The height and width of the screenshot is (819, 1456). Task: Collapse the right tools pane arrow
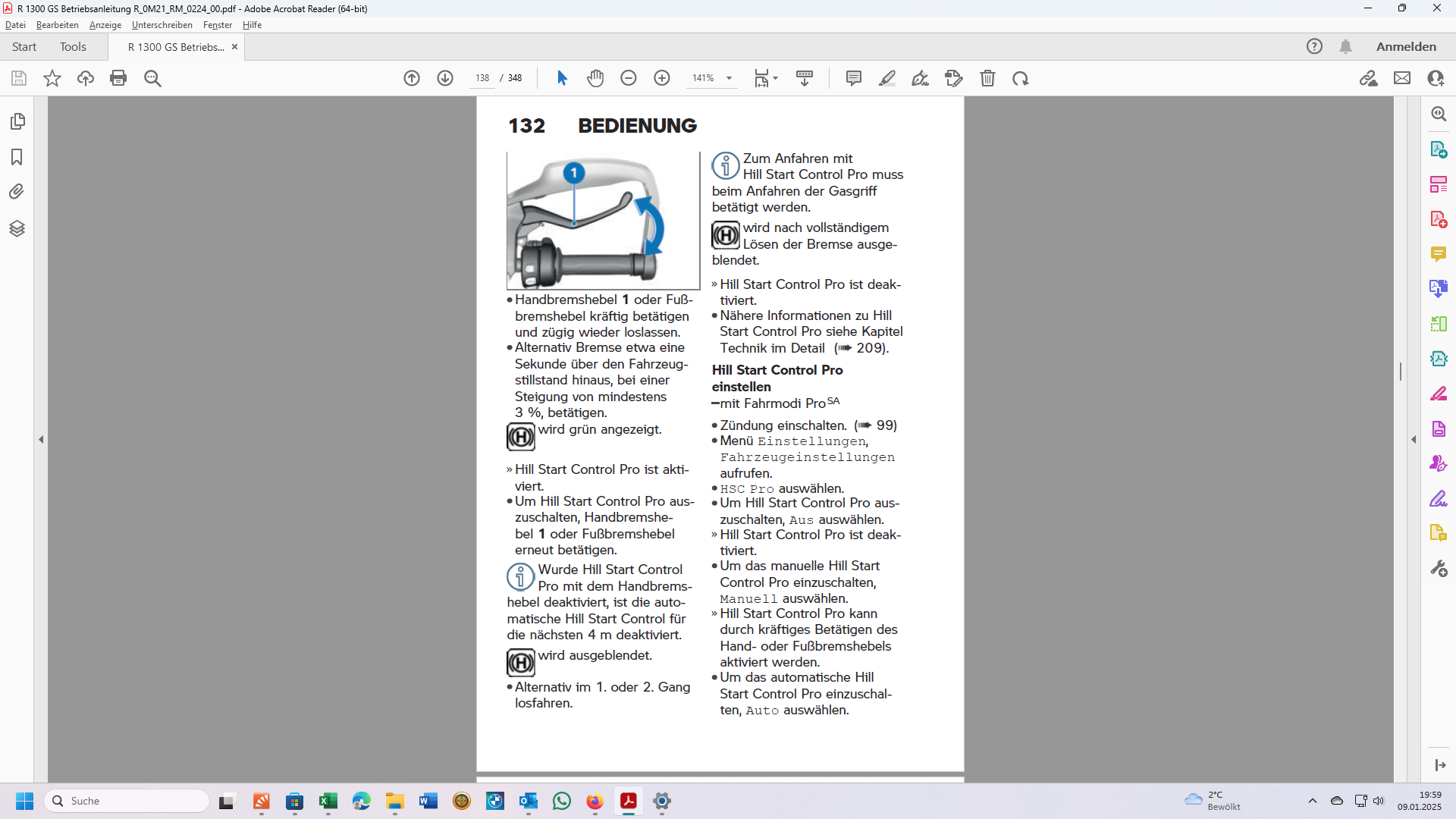[1414, 440]
